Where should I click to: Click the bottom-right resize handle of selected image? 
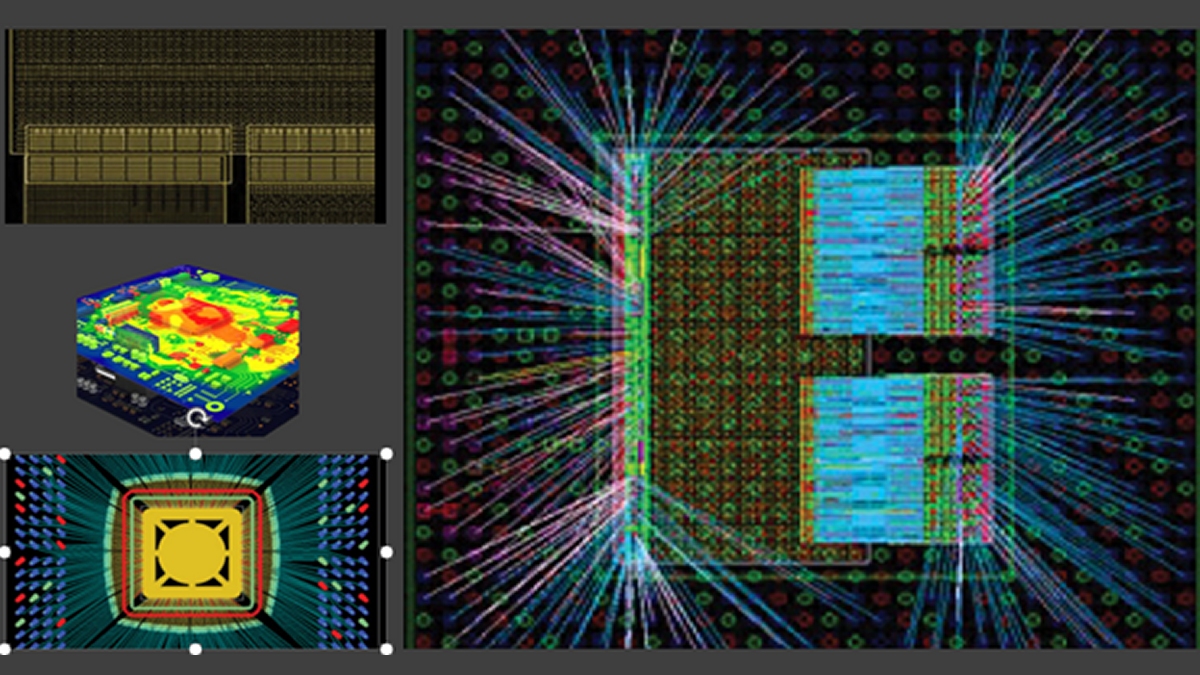[x=387, y=649]
